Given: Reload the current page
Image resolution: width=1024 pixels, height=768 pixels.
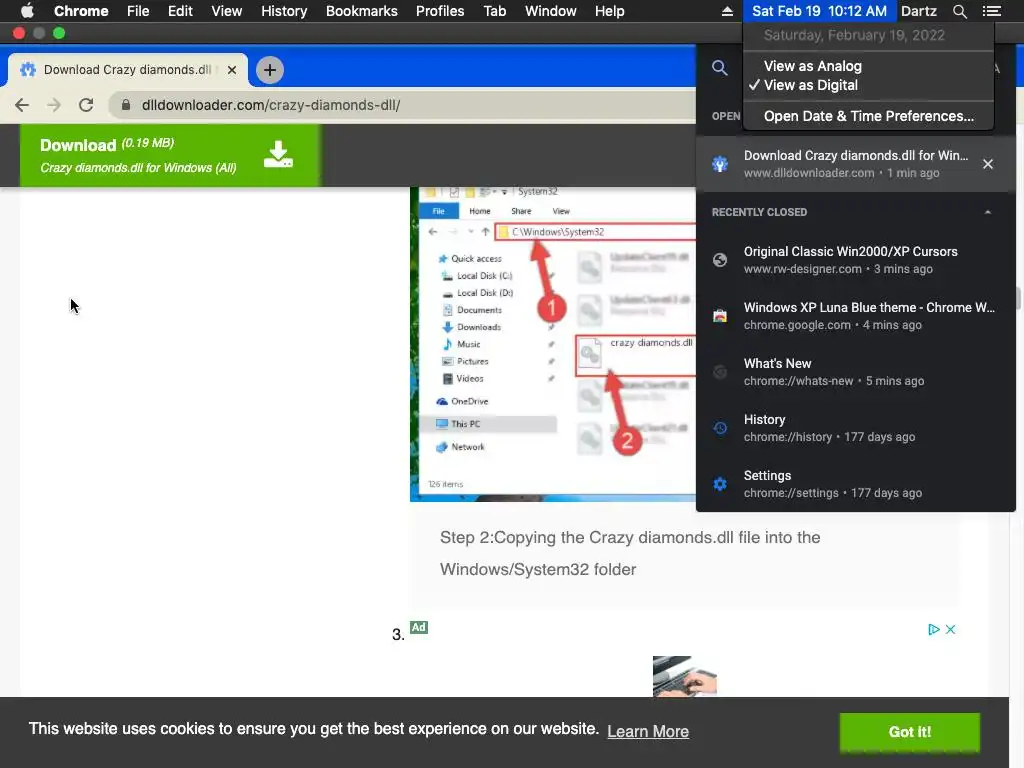Looking at the screenshot, I should [x=86, y=105].
